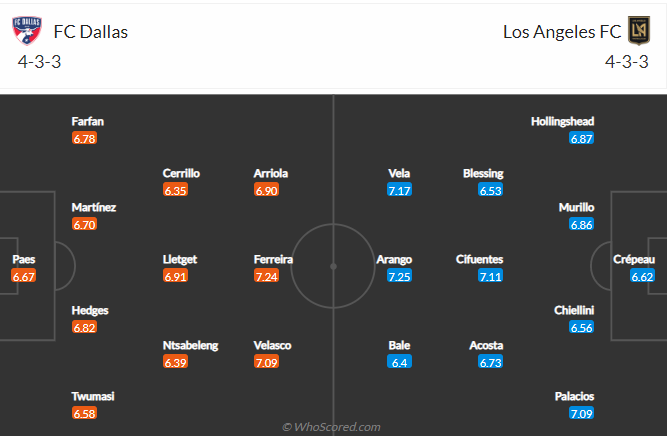Image resolution: width=670 pixels, height=436 pixels.
Task: Select Ferreira's 7.24 rating badge
Action: coord(266,277)
